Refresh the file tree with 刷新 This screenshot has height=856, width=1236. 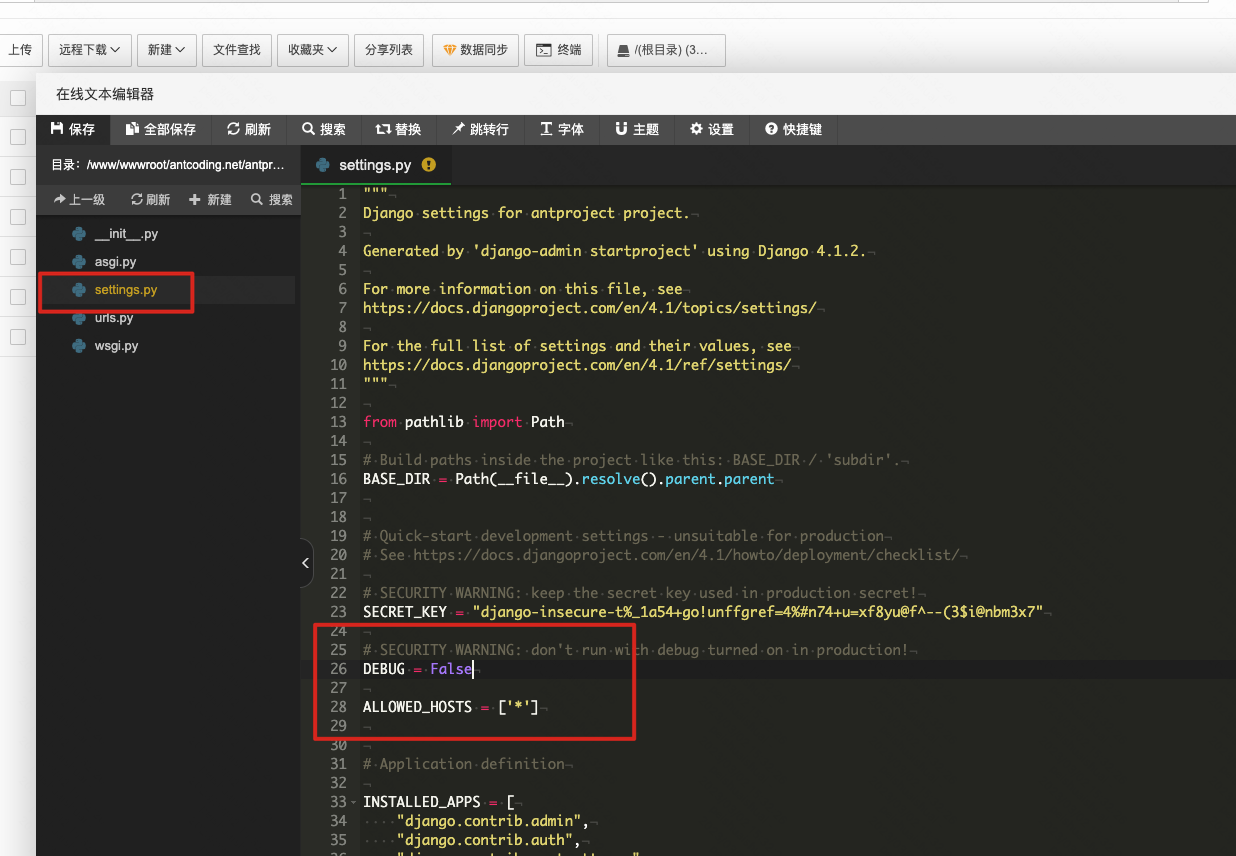pyautogui.click(x=151, y=199)
